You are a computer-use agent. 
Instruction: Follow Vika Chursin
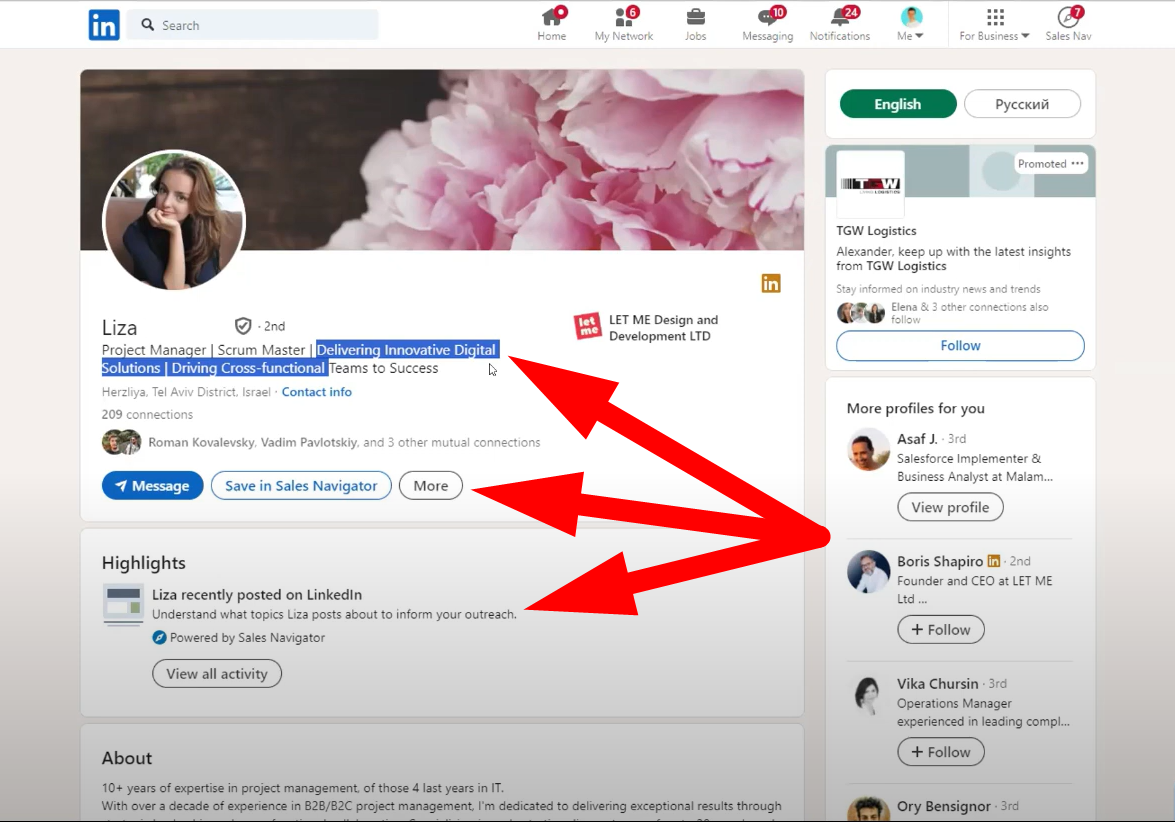click(x=940, y=752)
